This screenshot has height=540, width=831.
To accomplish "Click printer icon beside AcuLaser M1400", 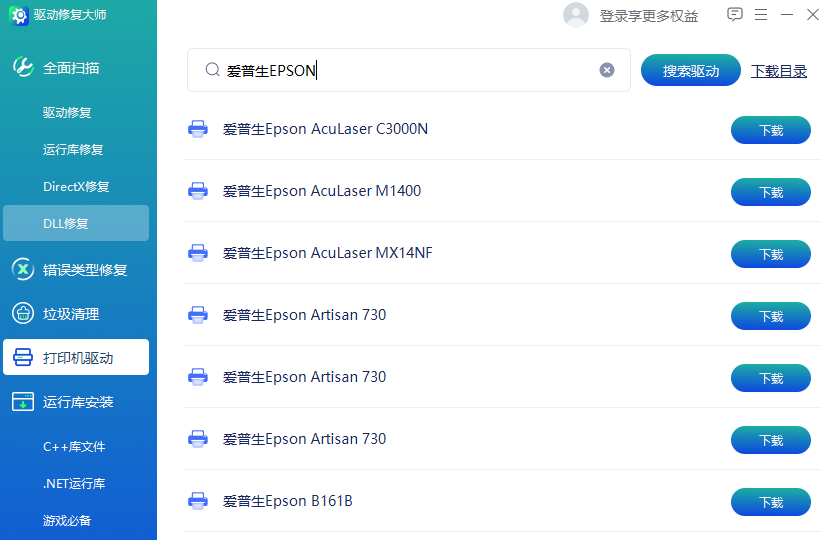I will (198, 191).
